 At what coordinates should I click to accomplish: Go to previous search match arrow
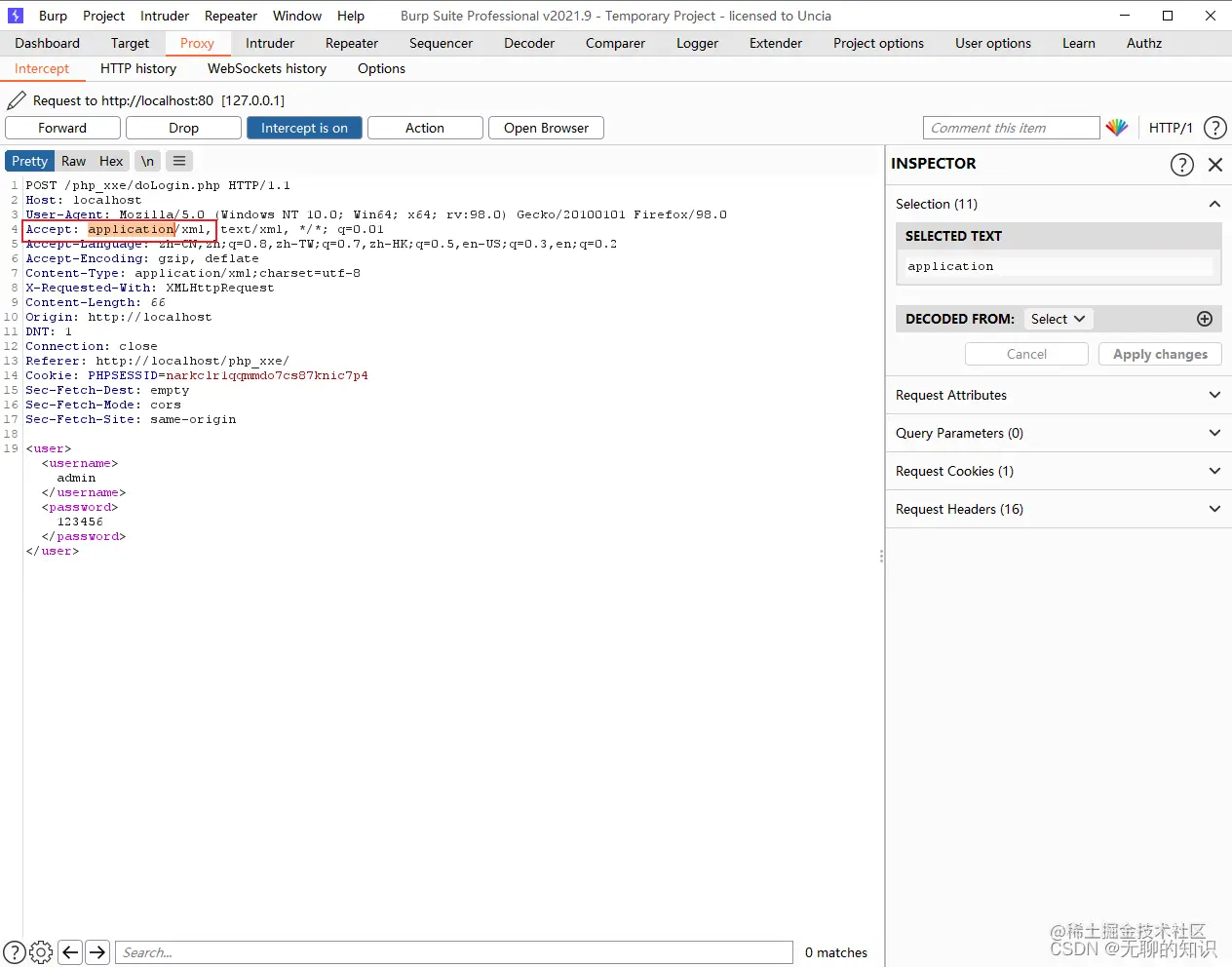point(70,952)
